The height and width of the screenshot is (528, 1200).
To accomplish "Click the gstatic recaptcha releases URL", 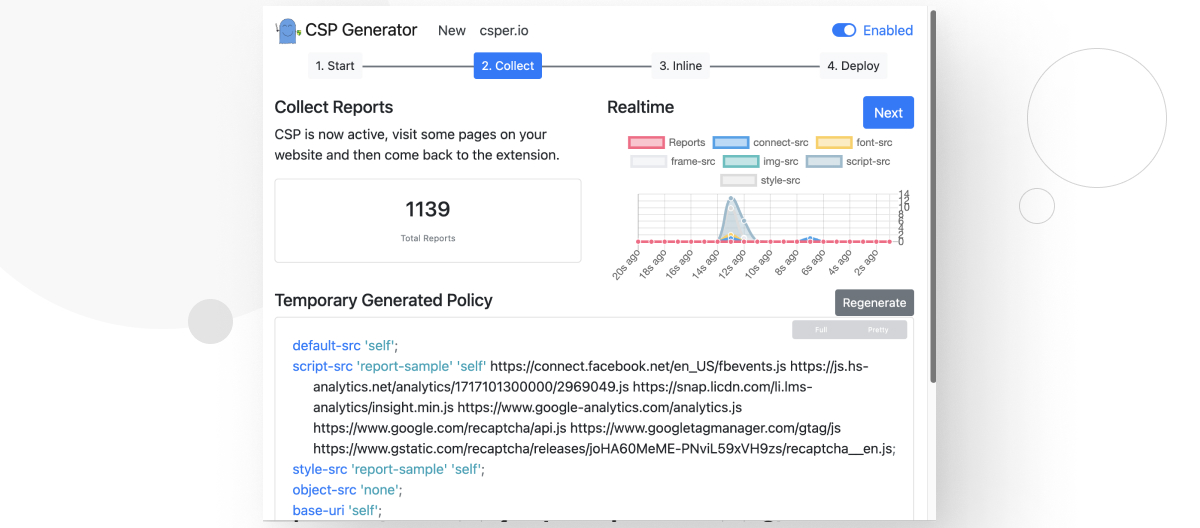I will click(603, 449).
